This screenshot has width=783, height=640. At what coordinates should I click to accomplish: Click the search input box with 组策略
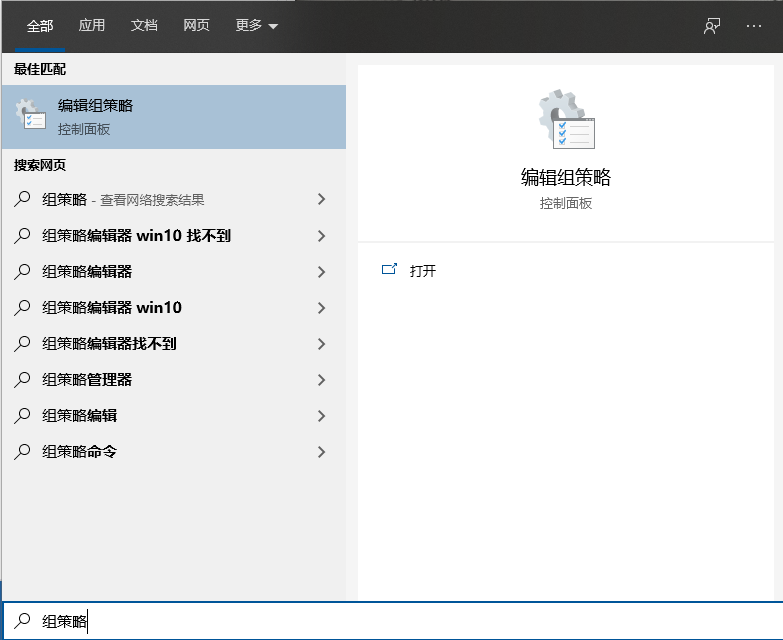pos(400,621)
